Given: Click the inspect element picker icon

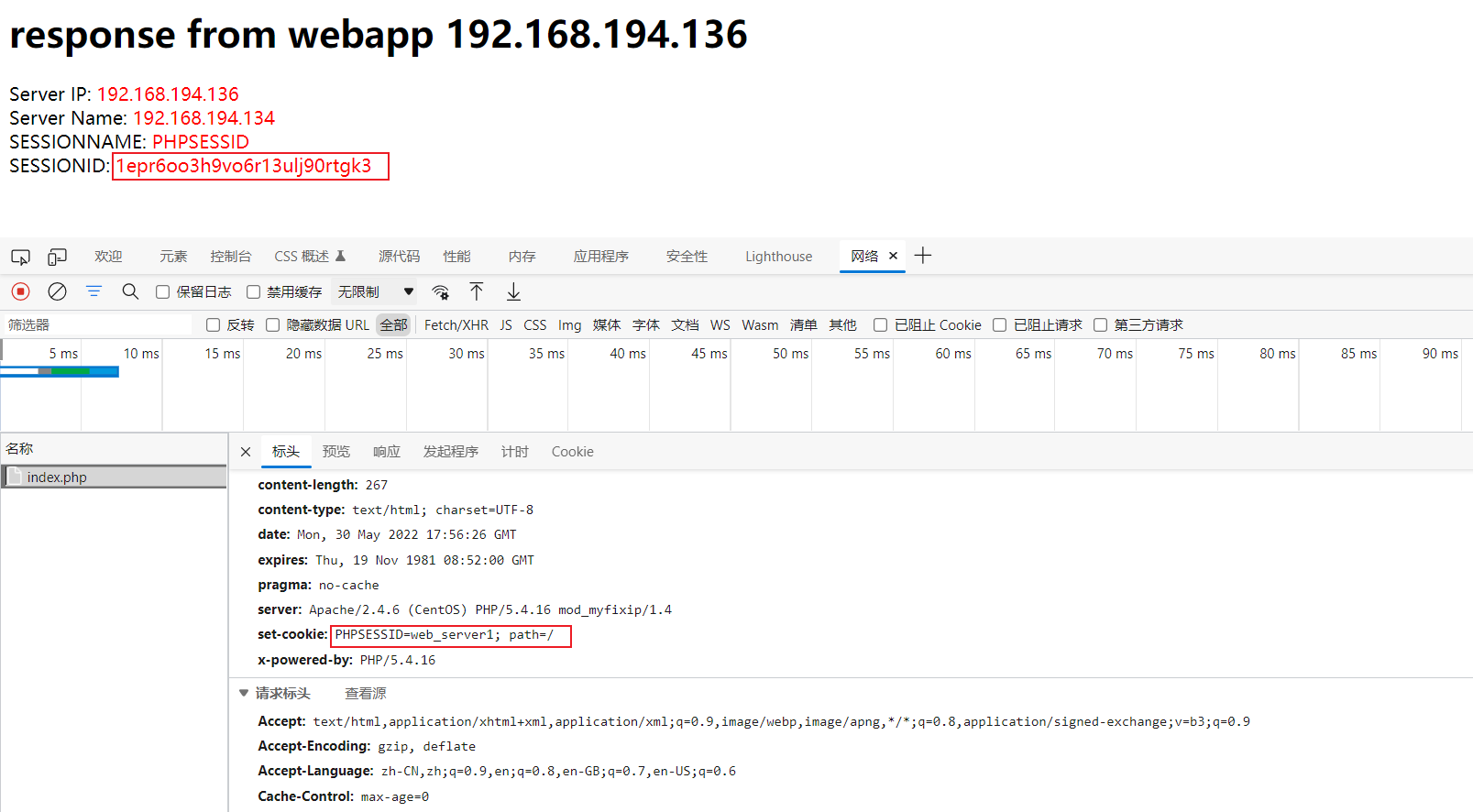Looking at the screenshot, I should click(20, 257).
